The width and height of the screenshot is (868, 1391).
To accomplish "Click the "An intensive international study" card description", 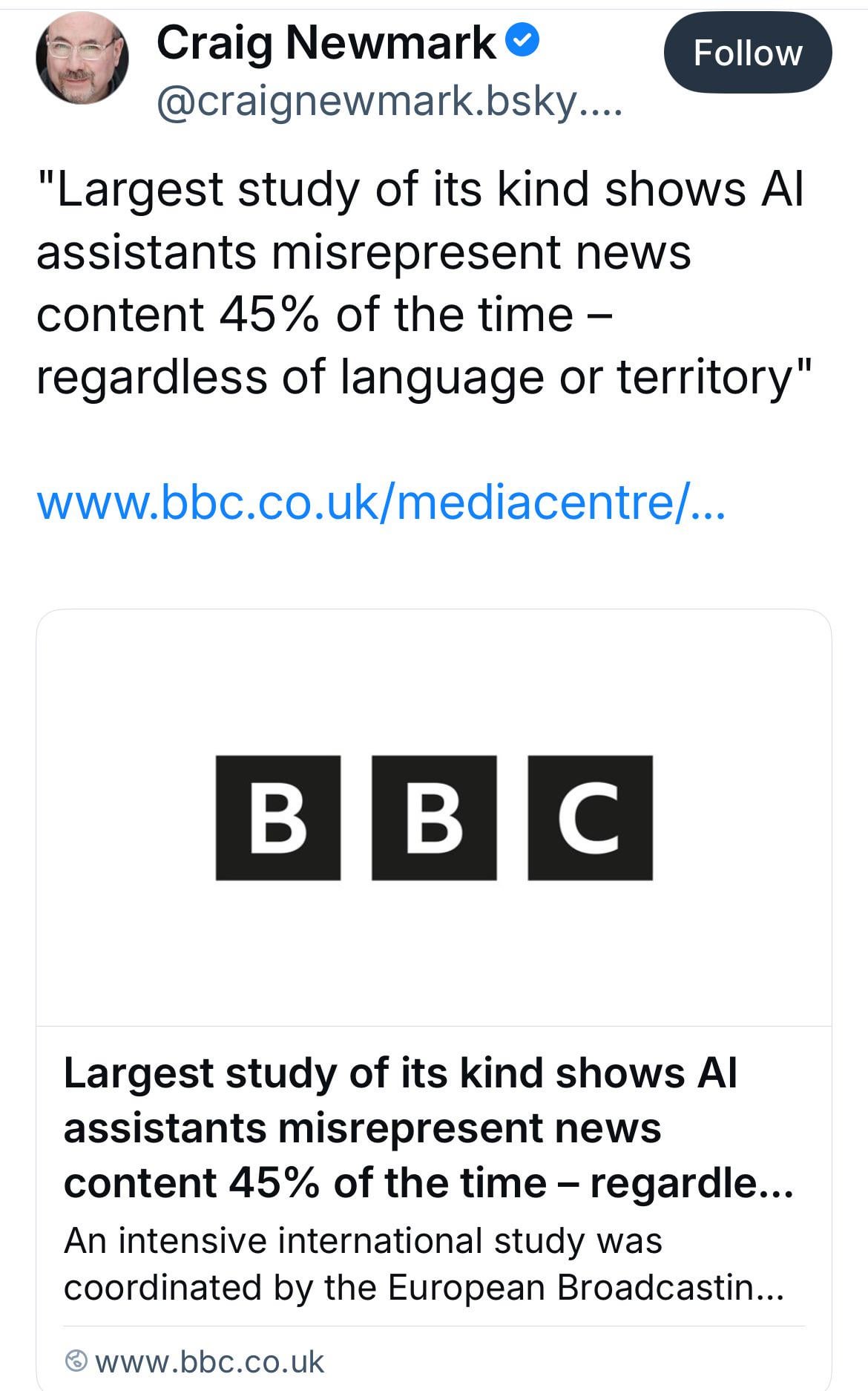I will (x=364, y=1241).
